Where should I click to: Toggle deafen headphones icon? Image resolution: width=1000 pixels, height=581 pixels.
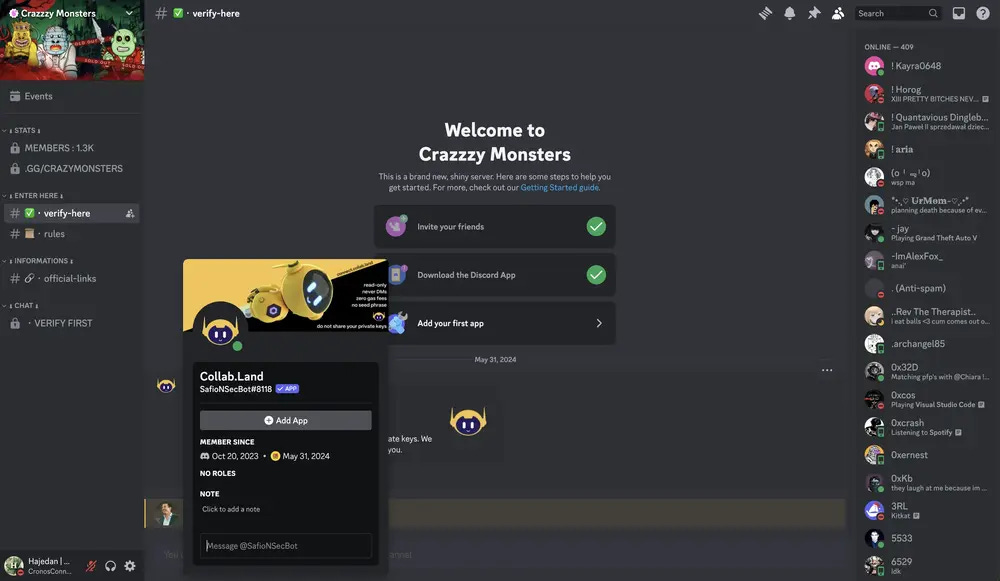point(110,566)
